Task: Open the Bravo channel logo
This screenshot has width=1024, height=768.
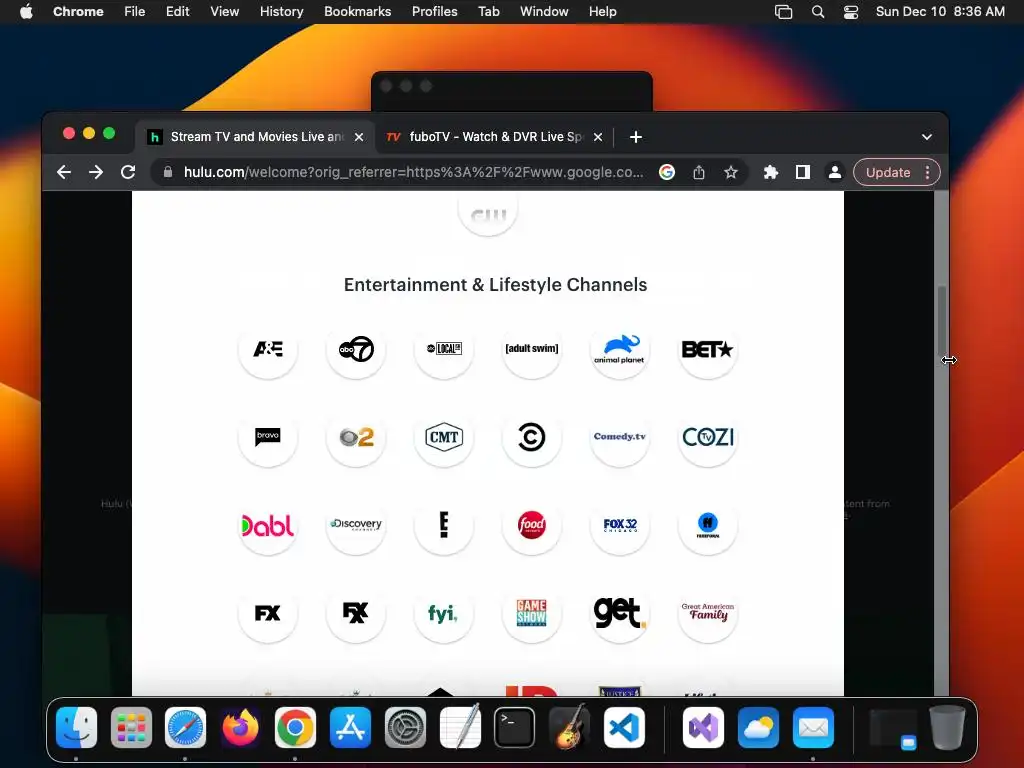Action: (268, 437)
